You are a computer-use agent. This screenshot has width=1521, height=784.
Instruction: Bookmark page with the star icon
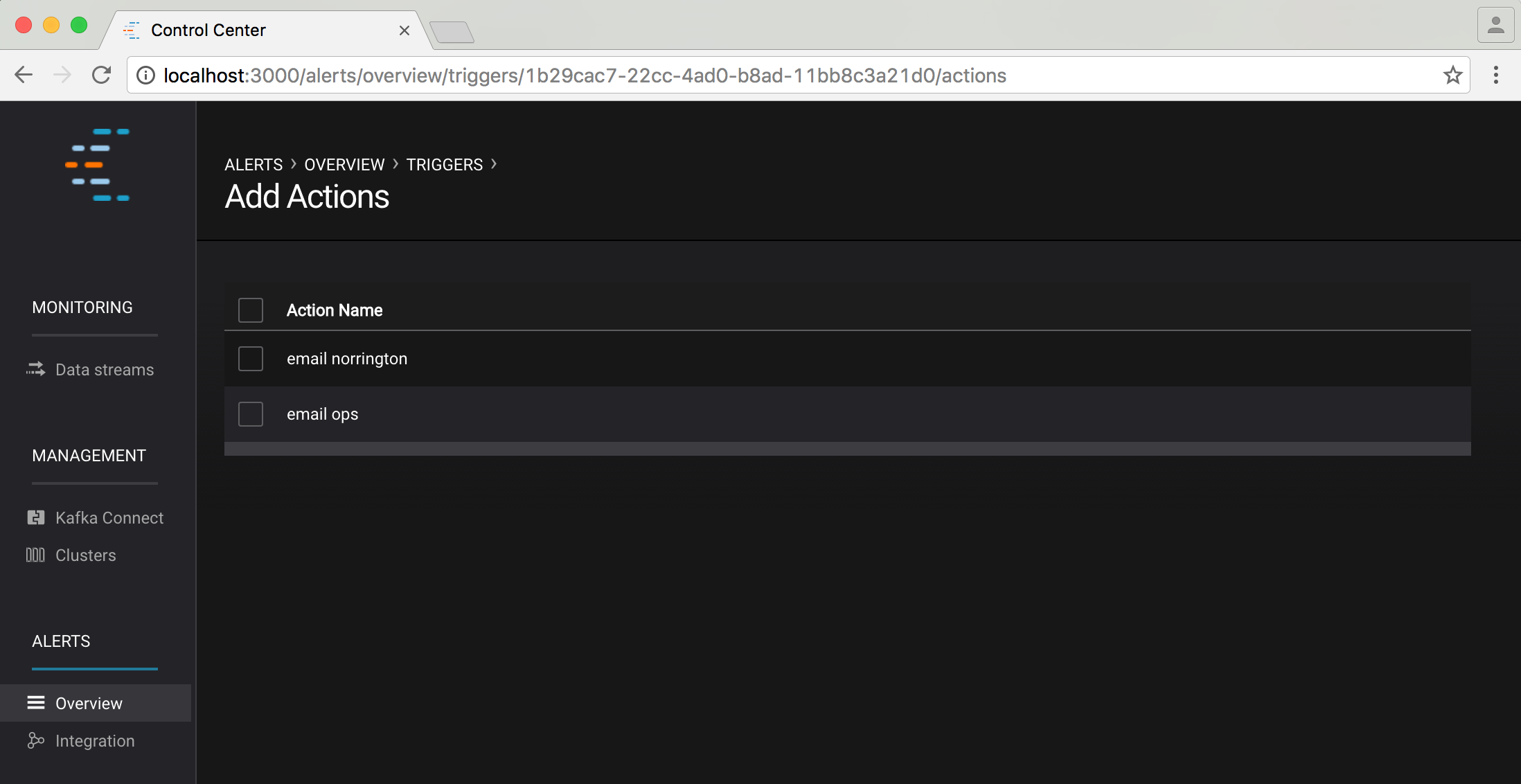pos(1452,75)
